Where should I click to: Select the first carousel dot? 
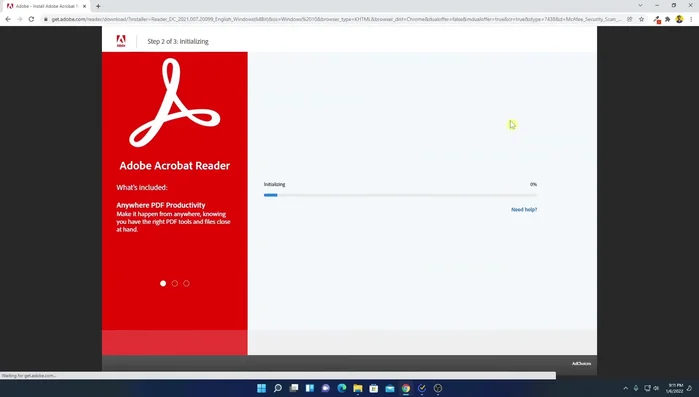(x=163, y=283)
